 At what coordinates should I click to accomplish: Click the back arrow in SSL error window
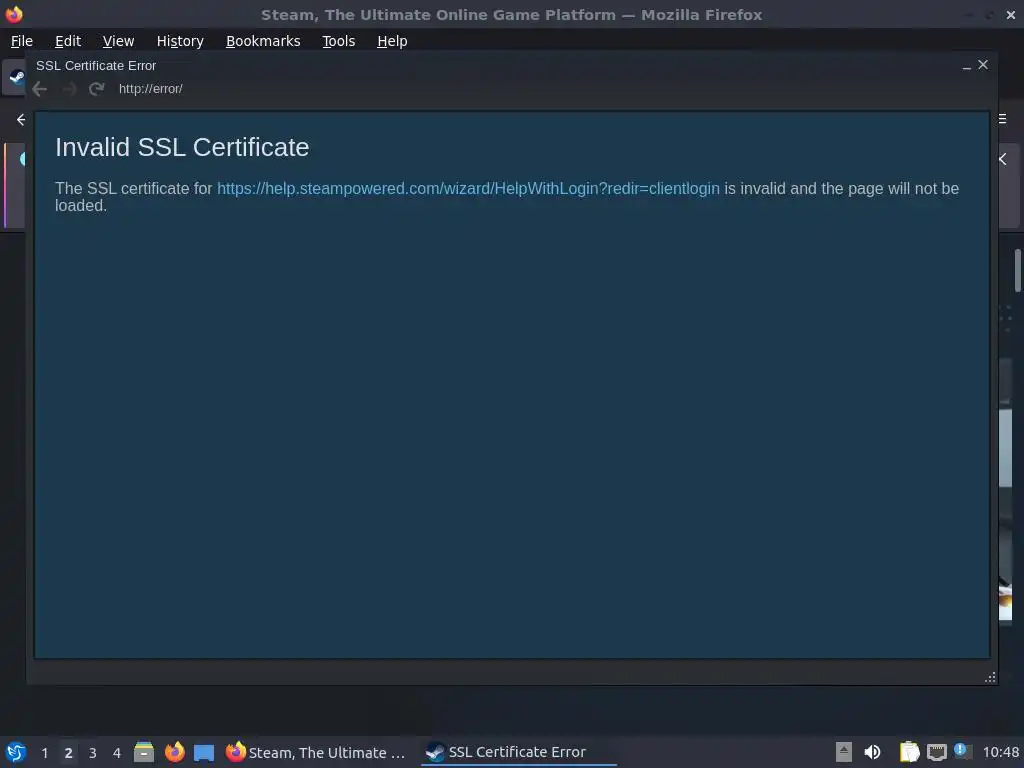40,89
